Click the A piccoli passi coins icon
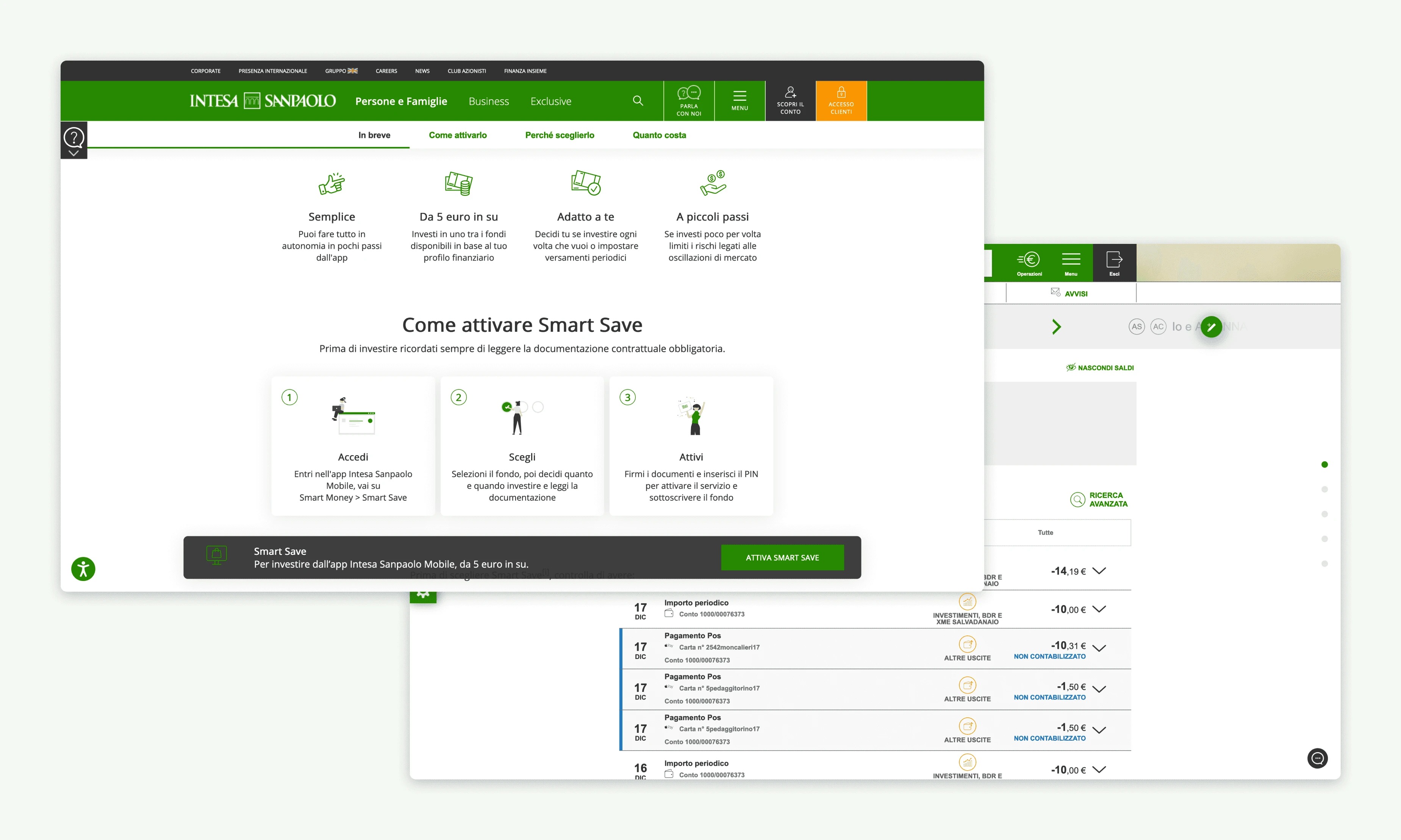Image resolution: width=1401 pixels, height=840 pixels. click(x=713, y=183)
